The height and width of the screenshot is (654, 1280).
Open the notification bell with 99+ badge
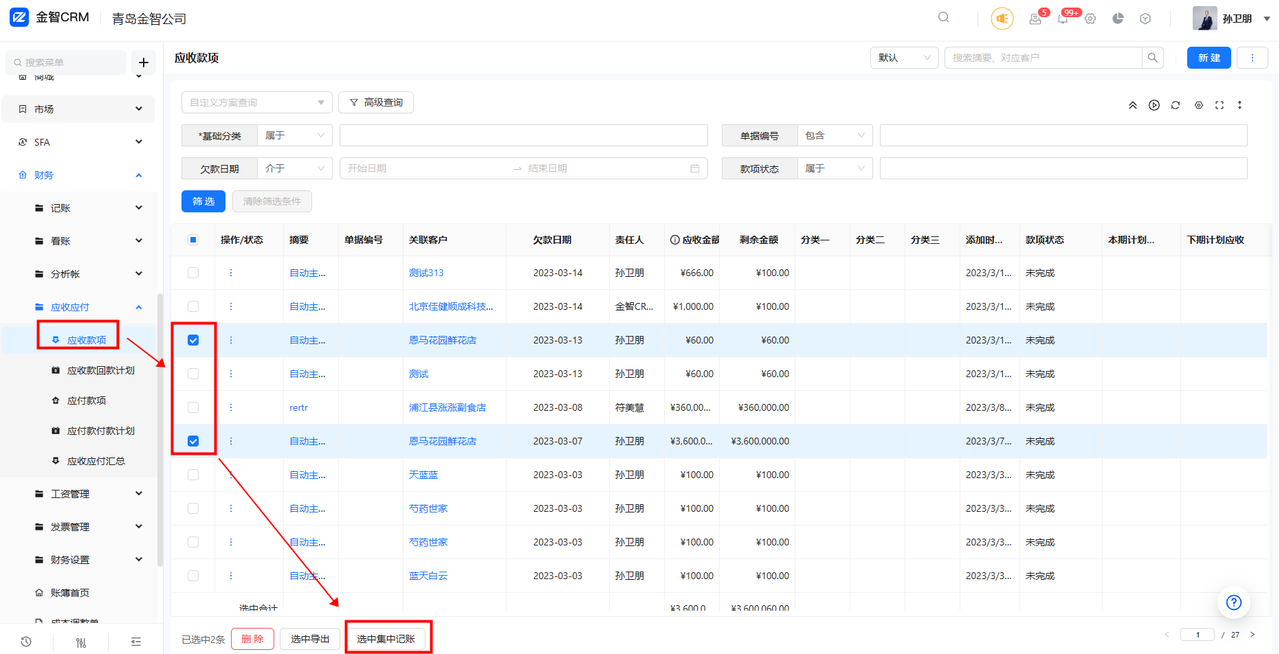click(x=1063, y=19)
